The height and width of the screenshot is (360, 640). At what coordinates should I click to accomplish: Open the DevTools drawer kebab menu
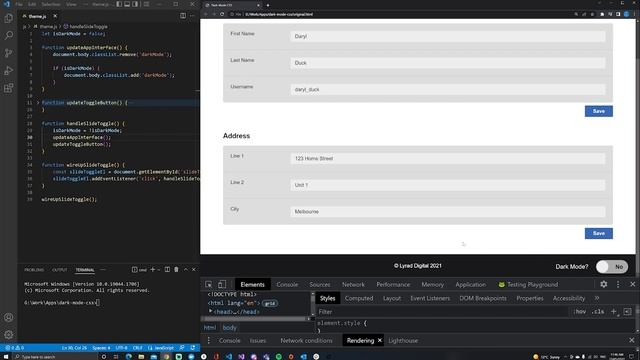pyautogui.click(x=209, y=340)
